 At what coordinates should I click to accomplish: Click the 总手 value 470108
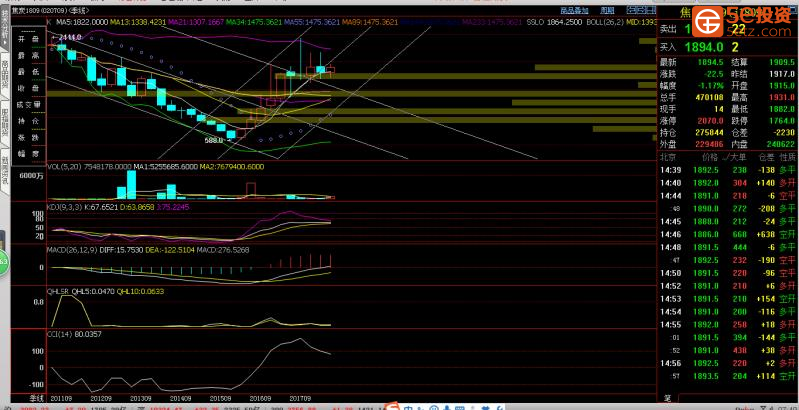pos(708,97)
